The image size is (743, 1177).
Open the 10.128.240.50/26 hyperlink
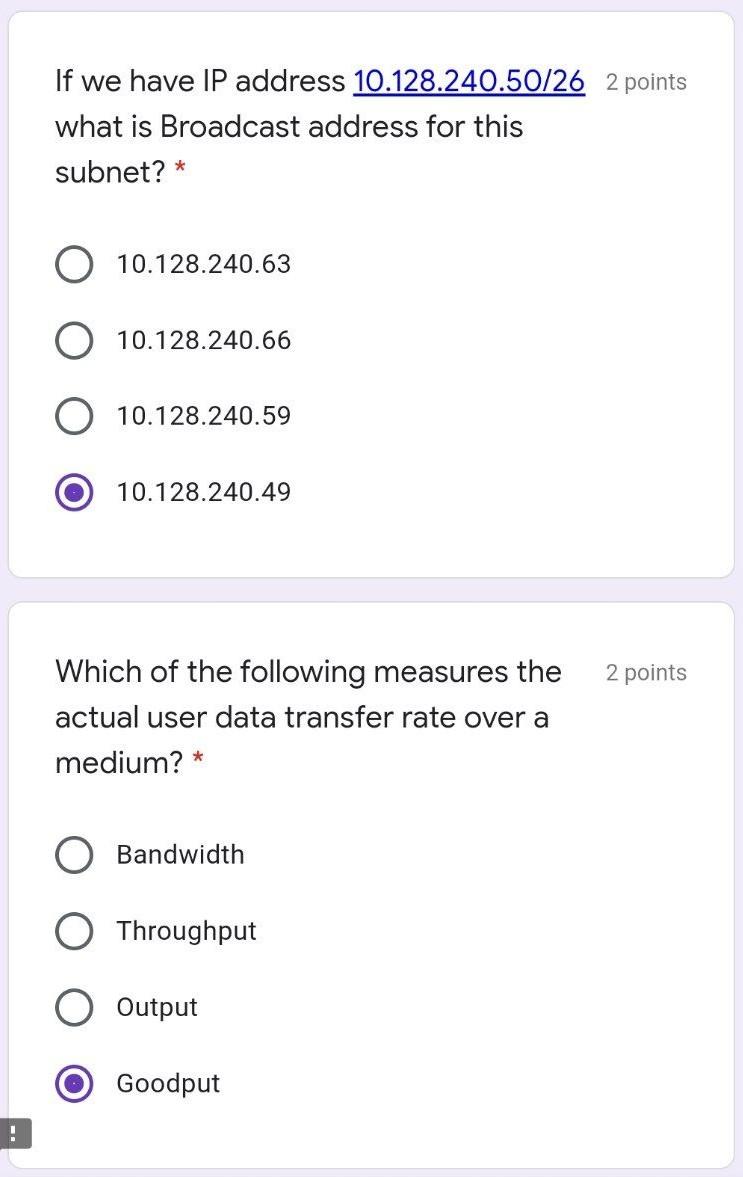pos(469,81)
